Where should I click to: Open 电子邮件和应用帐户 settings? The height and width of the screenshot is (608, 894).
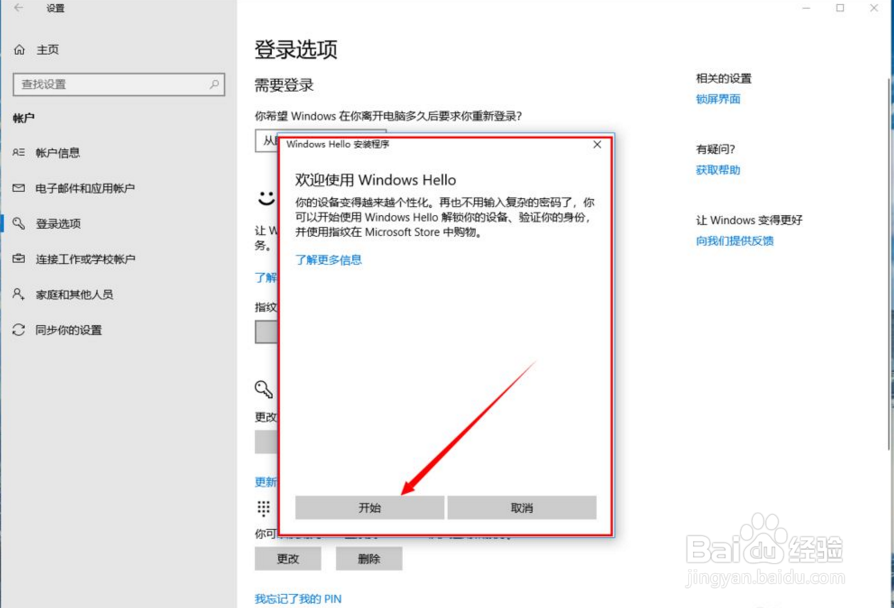(x=84, y=188)
